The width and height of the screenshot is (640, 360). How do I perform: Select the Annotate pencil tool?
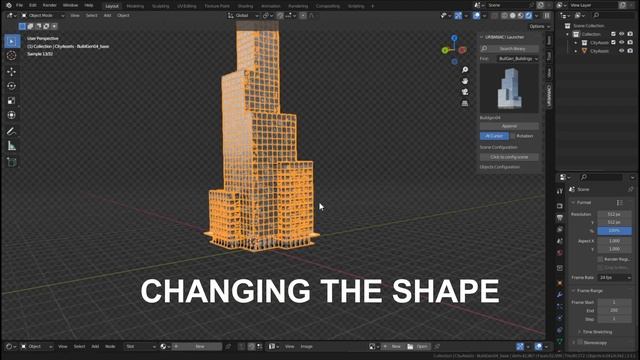(x=11, y=131)
